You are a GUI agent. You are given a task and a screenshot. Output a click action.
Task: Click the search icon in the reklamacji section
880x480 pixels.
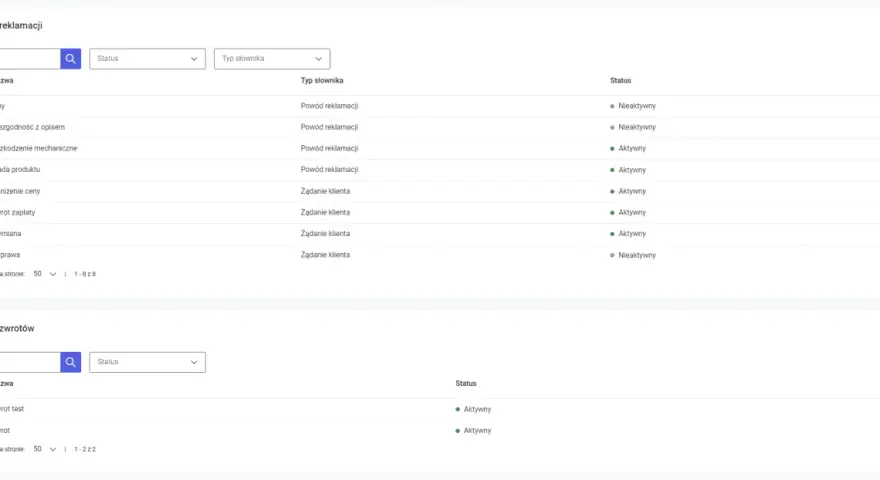tap(71, 58)
